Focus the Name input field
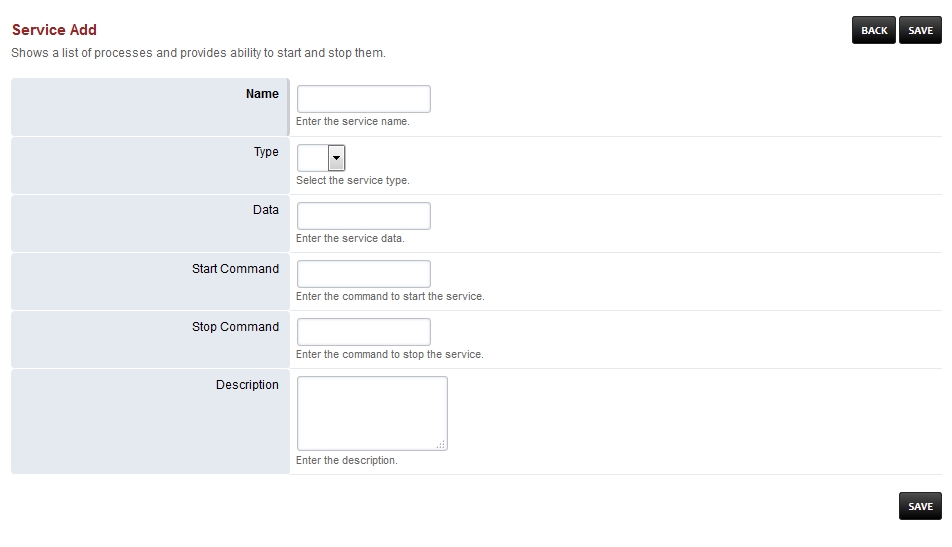 coord(364,99)
